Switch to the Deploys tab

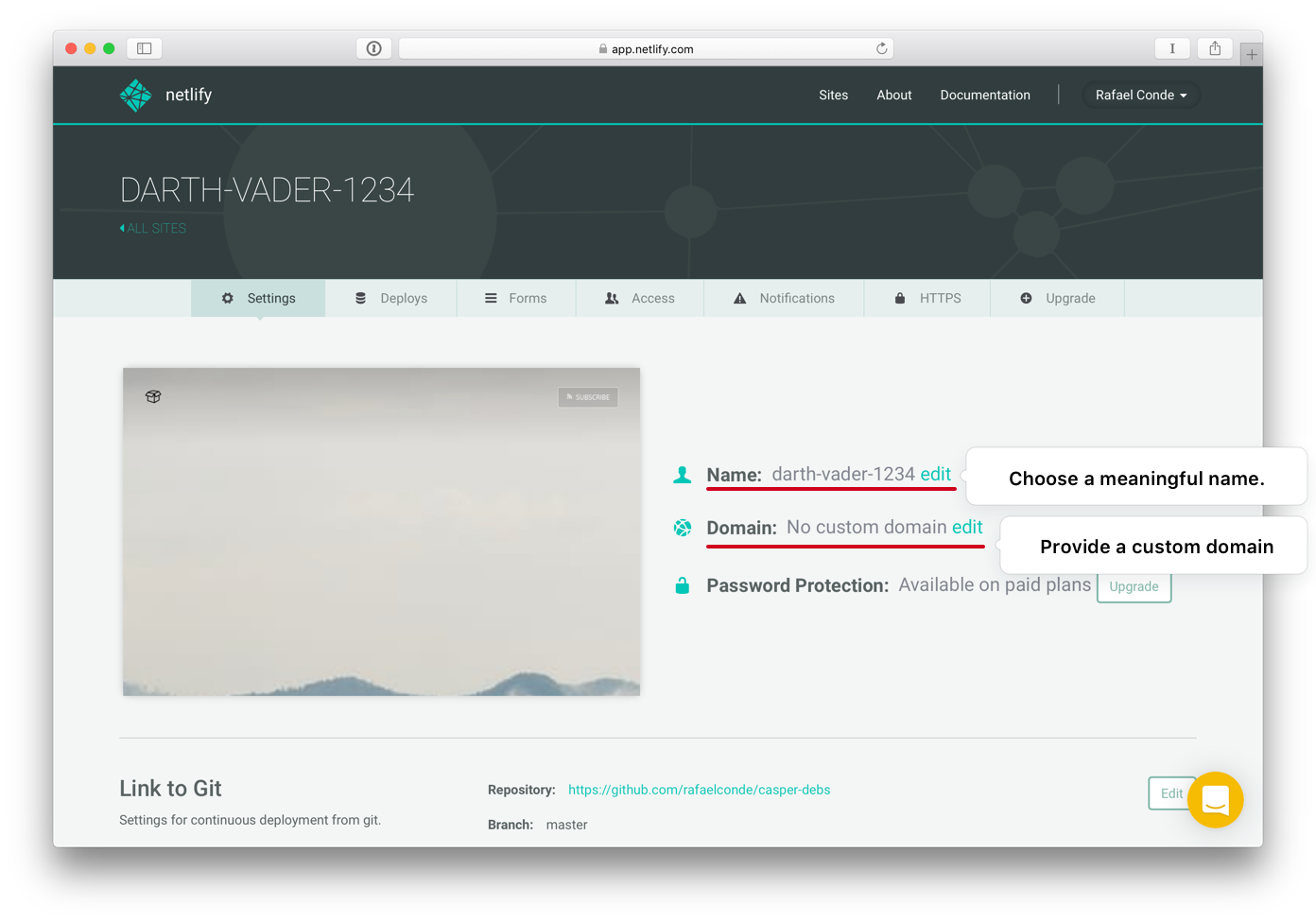[391, 298]
